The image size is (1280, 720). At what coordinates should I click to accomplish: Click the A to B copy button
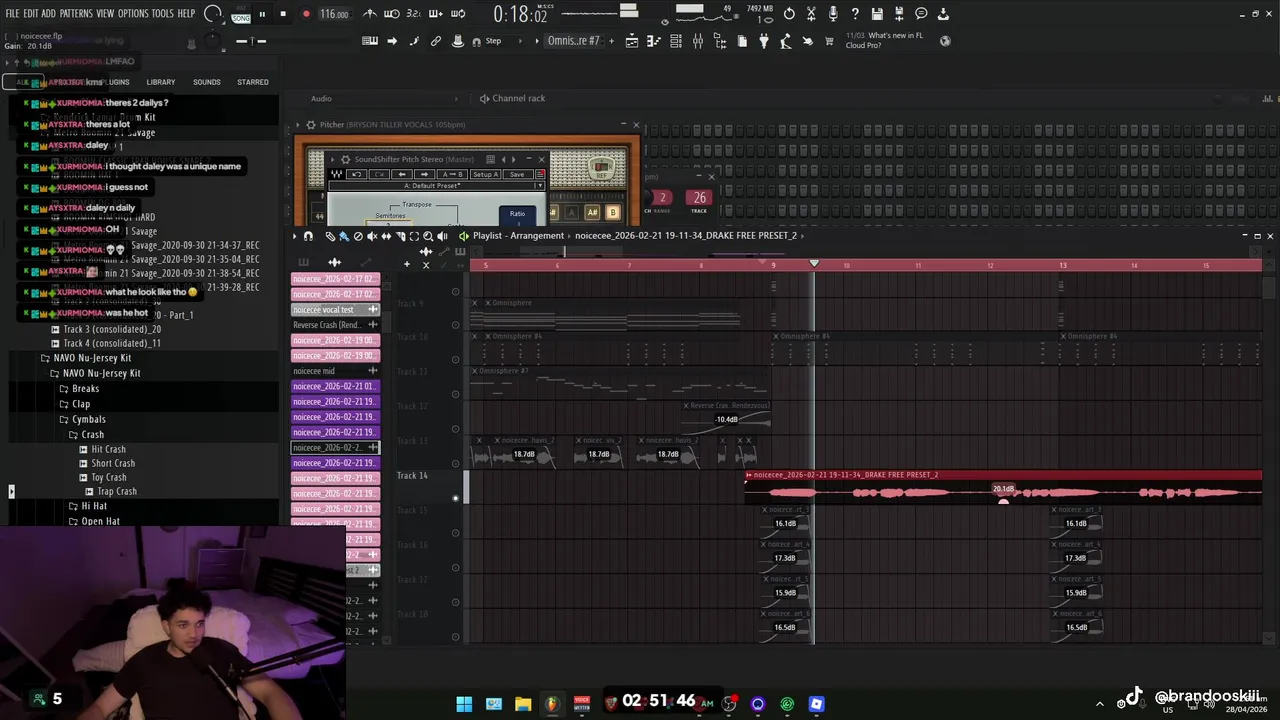click(x=452, y=174)
